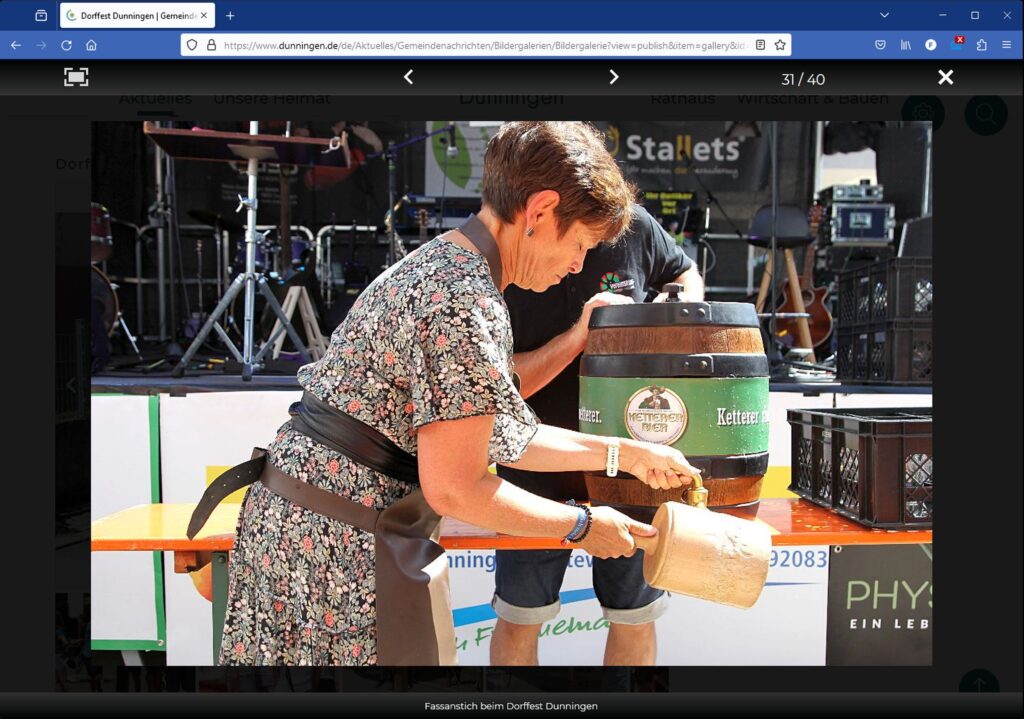Close the Dorffest Dunningen tab
The width and height of the screenshot is (1024, 719).
pos(204,16)
